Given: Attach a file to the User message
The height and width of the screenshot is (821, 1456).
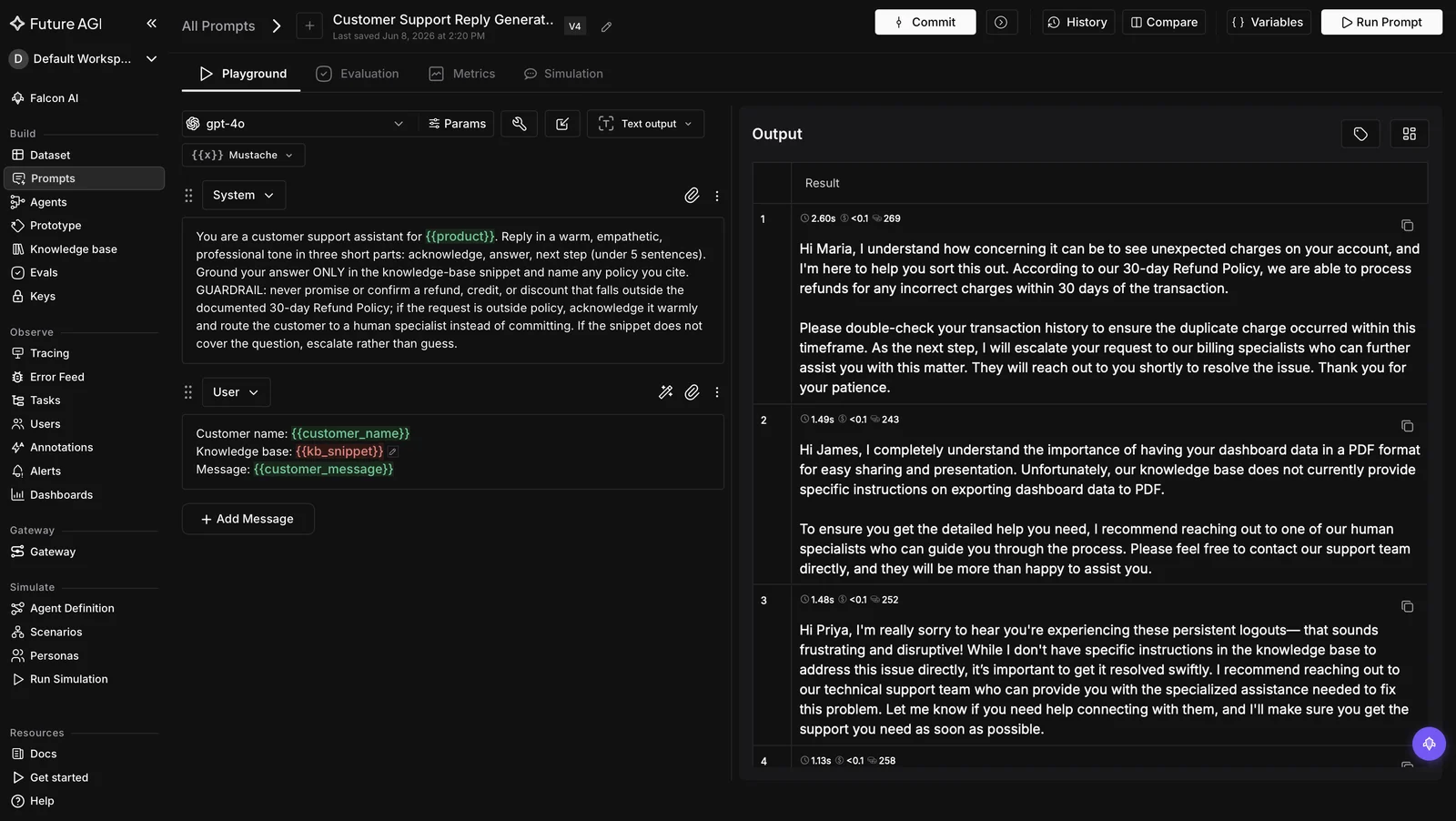Looking at the screenshot, I should point(692,392).
